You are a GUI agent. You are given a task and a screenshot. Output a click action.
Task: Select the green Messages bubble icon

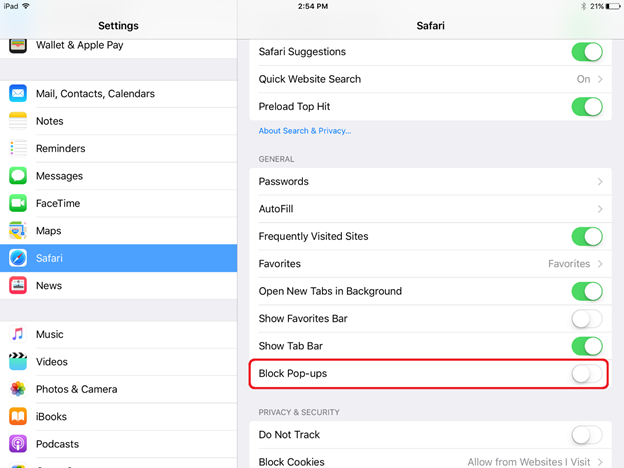coord(18,176)
